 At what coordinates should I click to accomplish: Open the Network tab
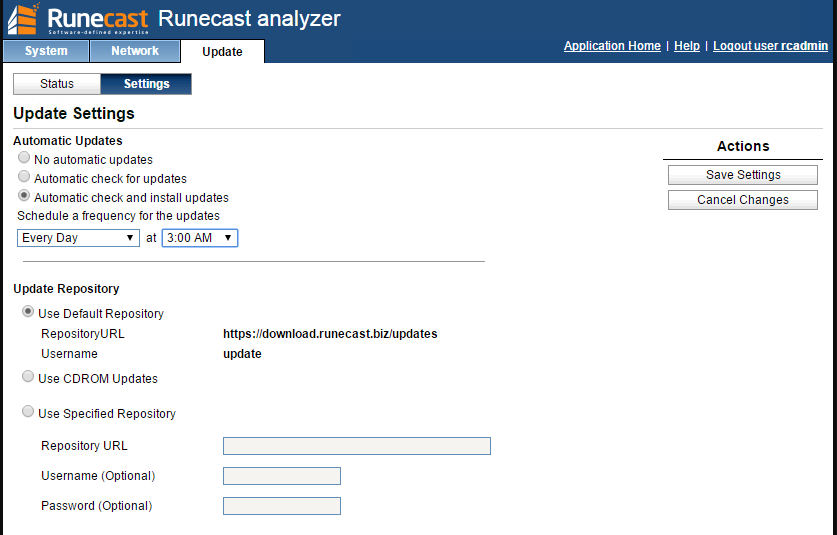(x=135, y=51)
